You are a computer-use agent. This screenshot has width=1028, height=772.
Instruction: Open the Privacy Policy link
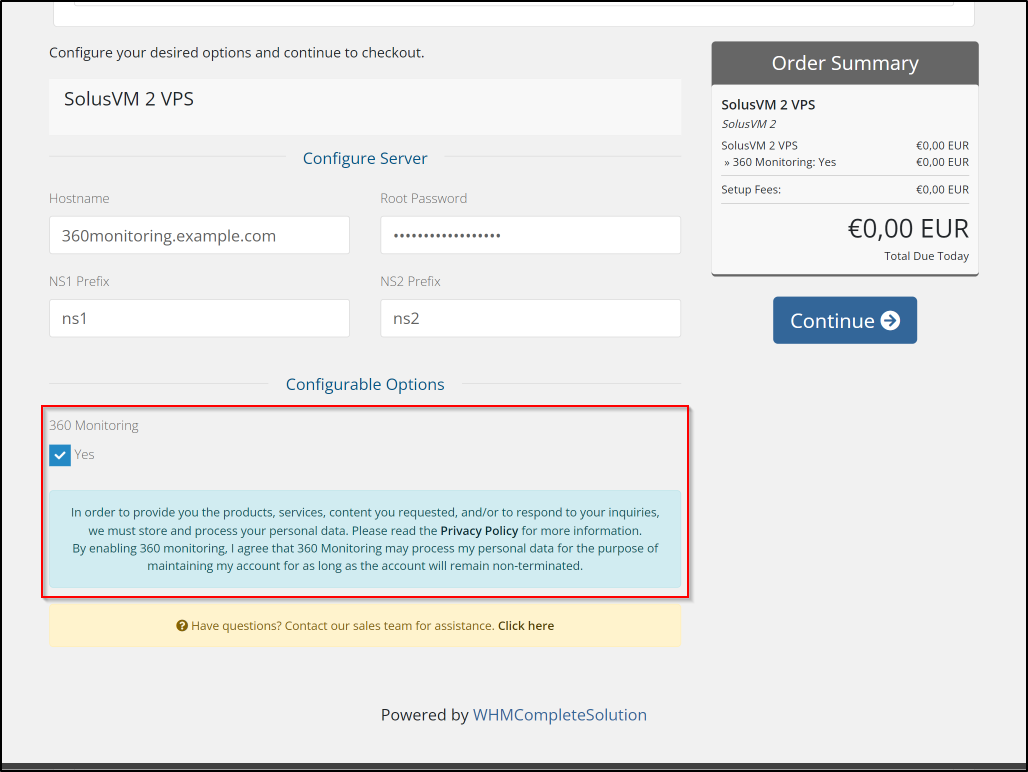click(x=479, y=531)
